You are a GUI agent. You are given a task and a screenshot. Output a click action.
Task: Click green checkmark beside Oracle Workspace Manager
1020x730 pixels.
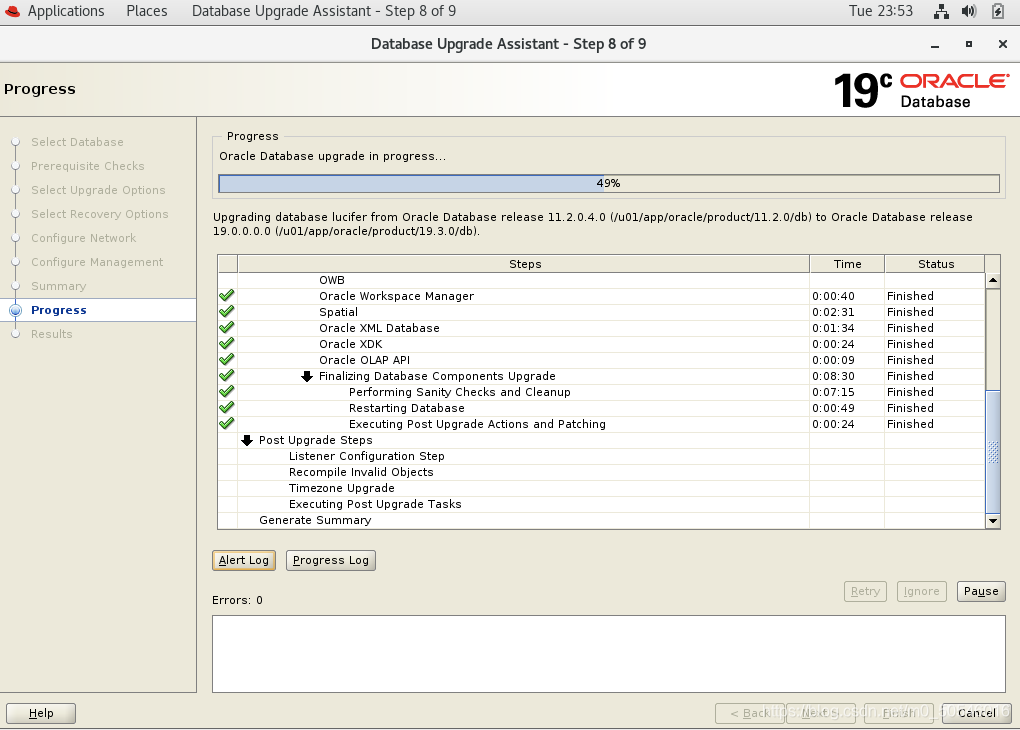tap(226, 295)
